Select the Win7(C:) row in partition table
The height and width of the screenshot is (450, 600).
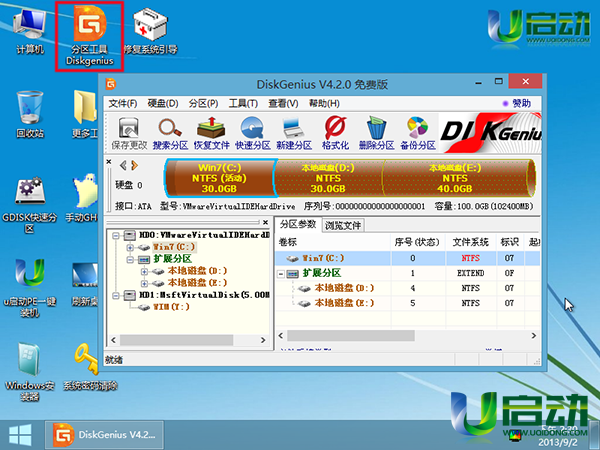(408, 258)
